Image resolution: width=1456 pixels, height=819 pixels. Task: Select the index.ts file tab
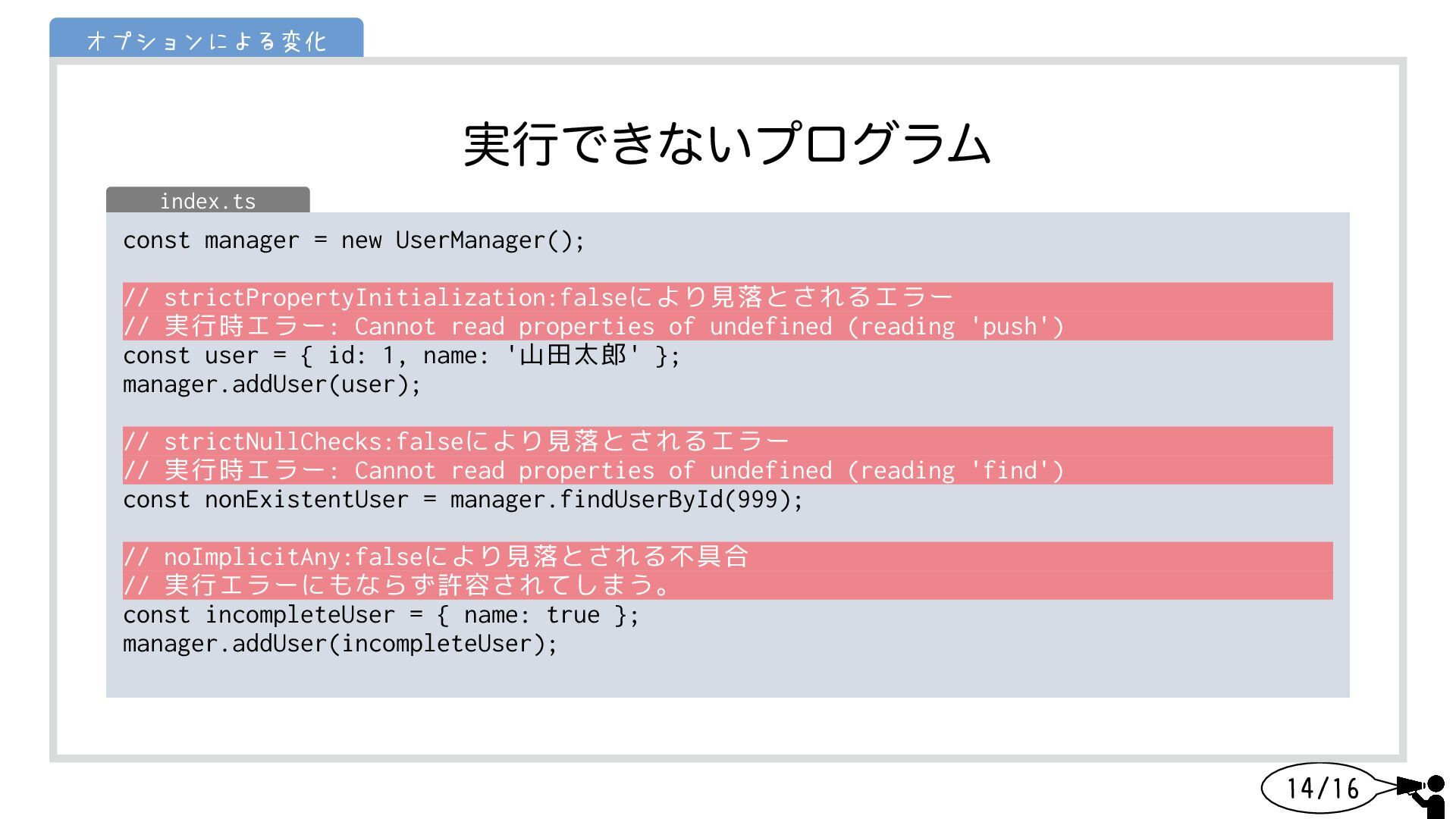coord(208,201)
